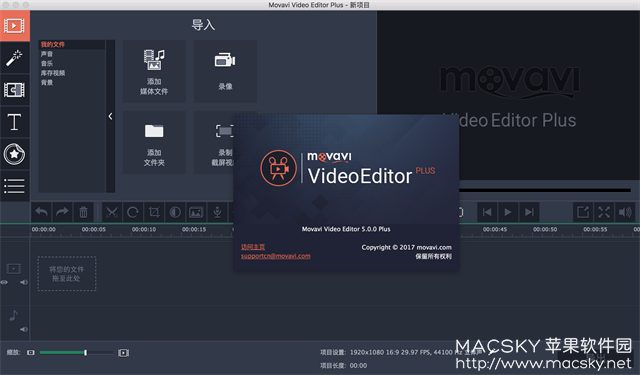Click the supportcn@movavi.com email link
640x375 pixels.
[x=276, y=256]
